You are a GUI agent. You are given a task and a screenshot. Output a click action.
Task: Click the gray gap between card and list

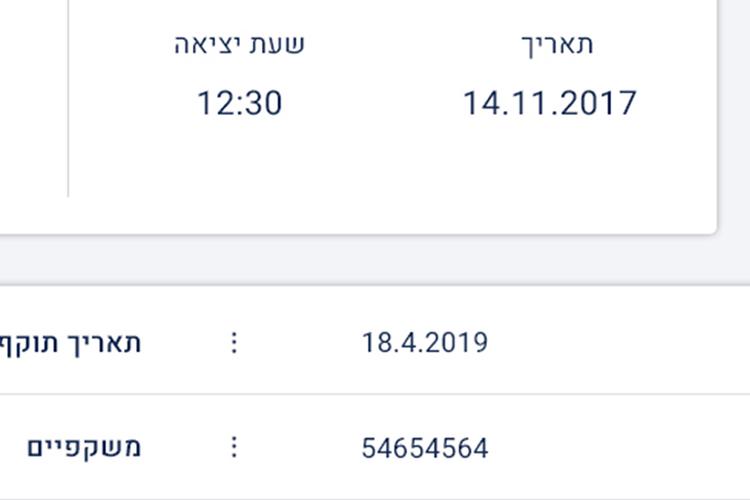pos(375,260)
